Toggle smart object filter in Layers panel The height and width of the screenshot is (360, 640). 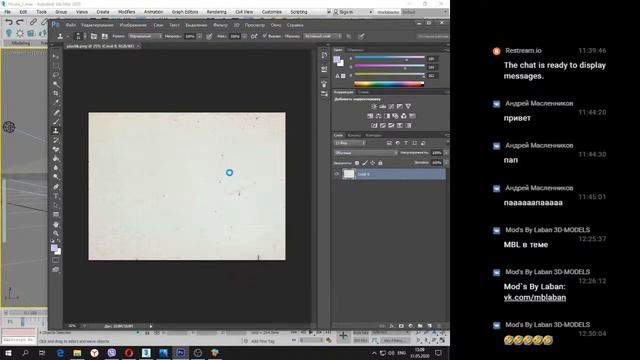[423, 143]
